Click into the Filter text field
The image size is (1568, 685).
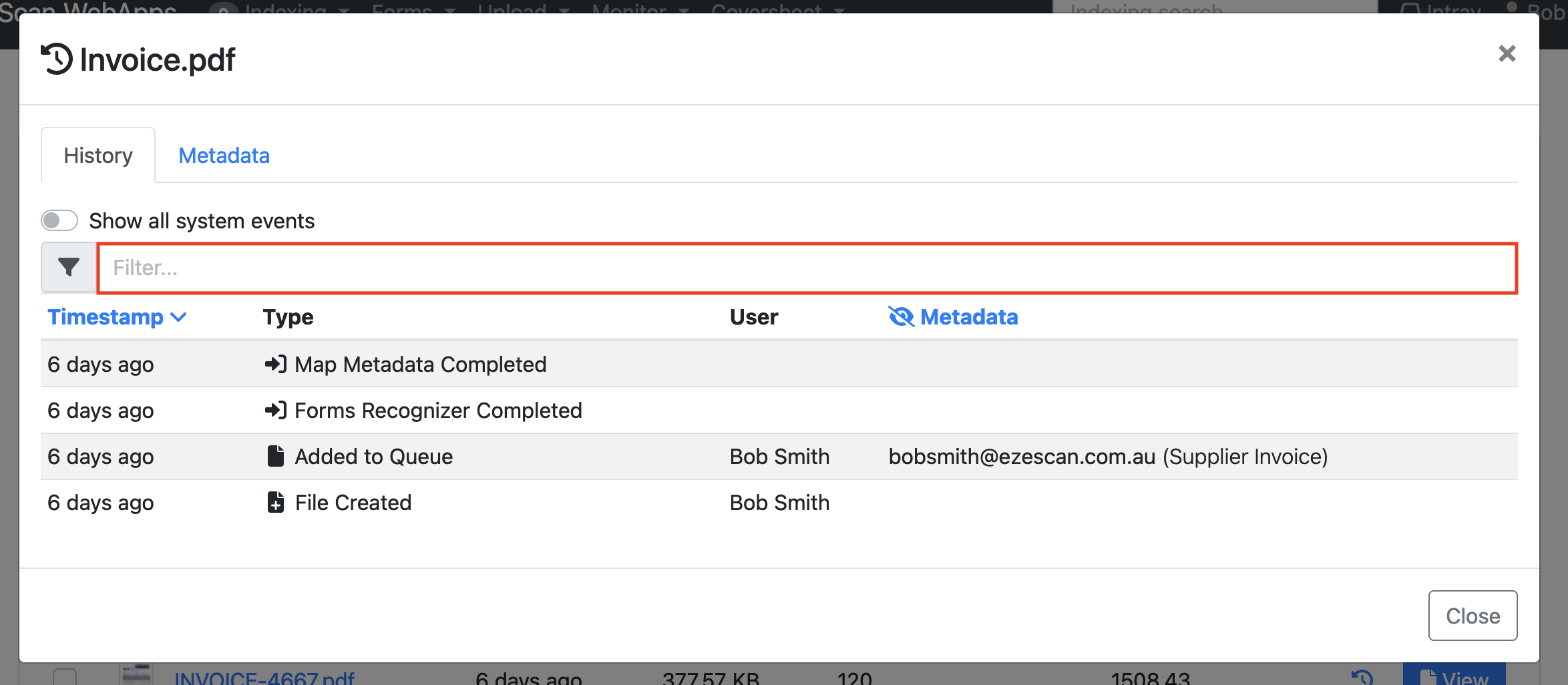point(807,268)
